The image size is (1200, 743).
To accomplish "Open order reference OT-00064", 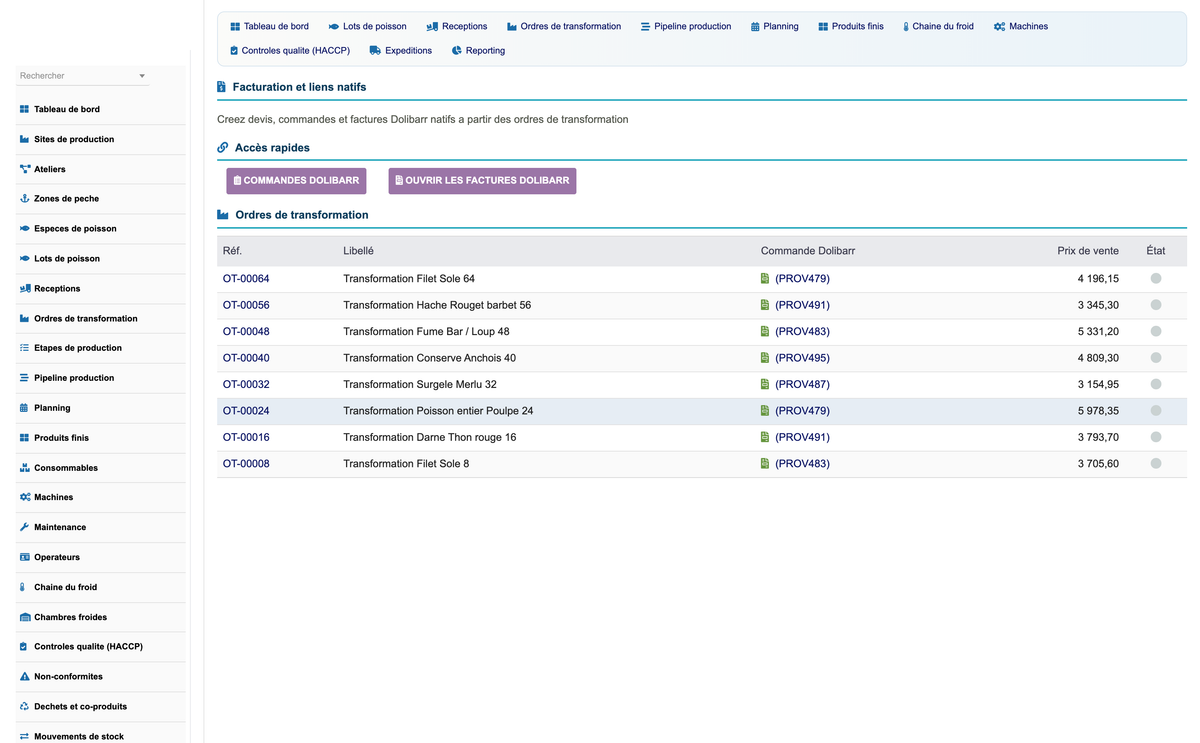I will click(246, 279).
